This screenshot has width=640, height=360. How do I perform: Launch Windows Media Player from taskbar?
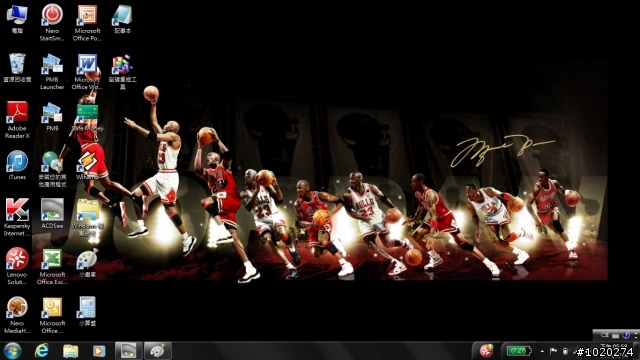99,351
